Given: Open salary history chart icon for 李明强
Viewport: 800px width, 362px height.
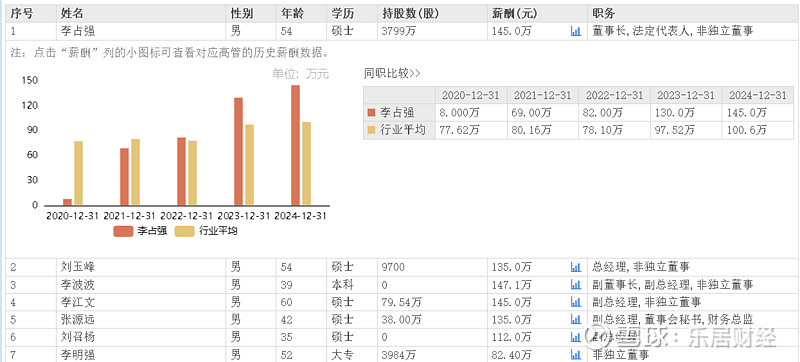Looking at the screenshot, I should 576,354.
